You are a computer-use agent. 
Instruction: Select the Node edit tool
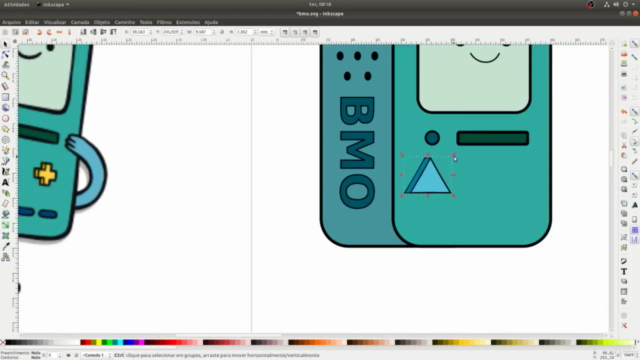coord(5,54)
